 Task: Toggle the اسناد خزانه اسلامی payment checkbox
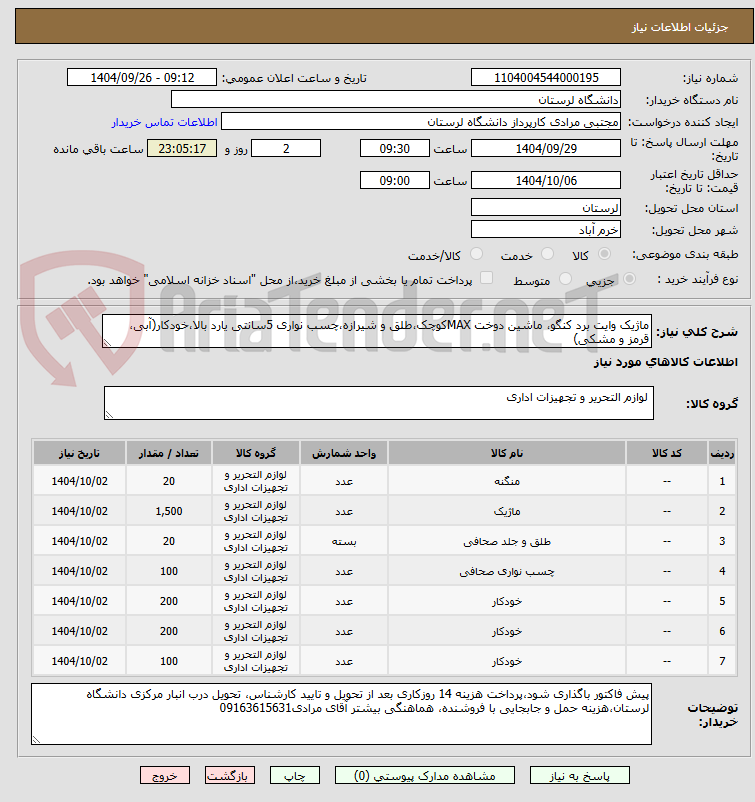(486, 278)
